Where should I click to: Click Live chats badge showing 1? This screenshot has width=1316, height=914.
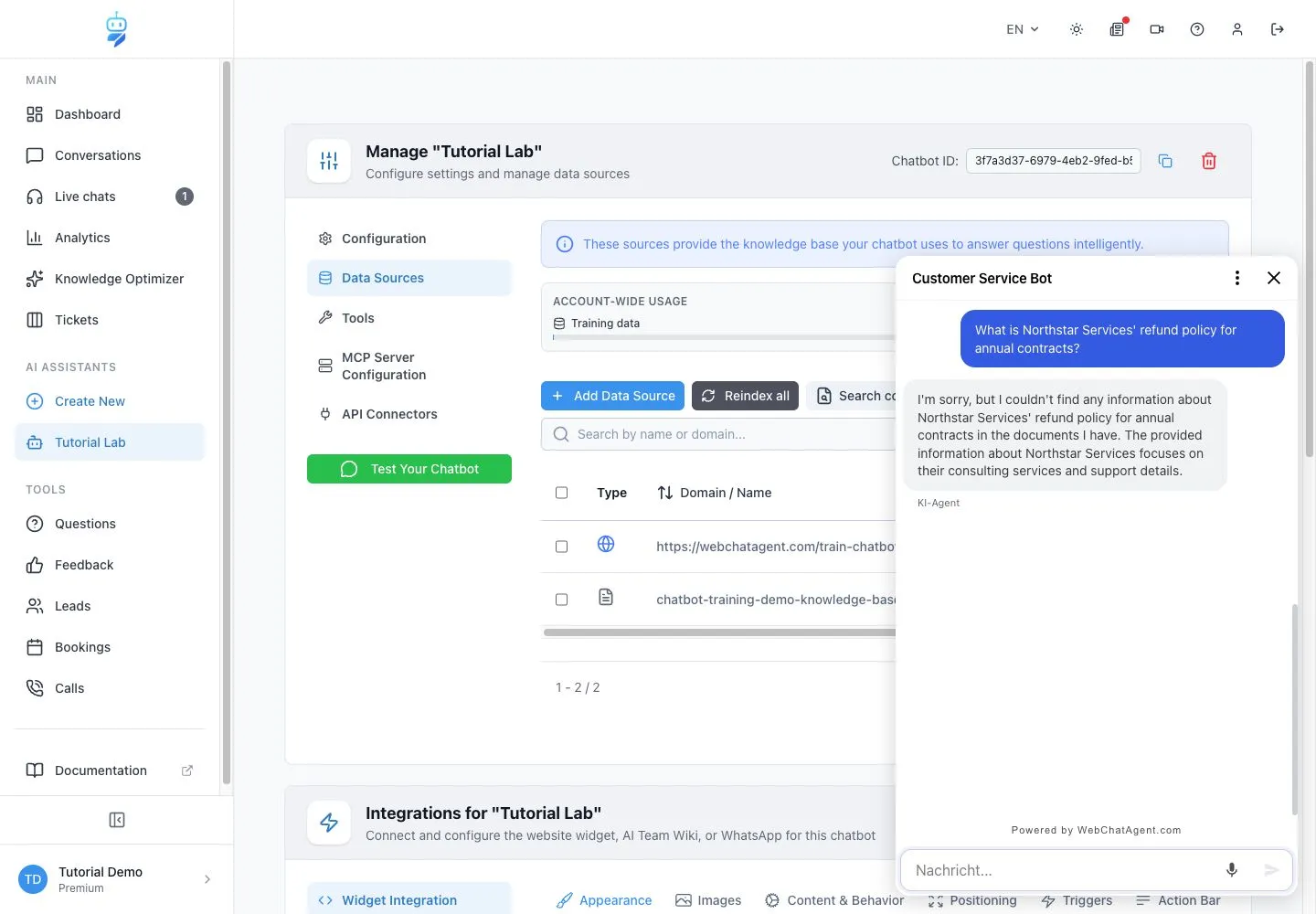[185, 197]
